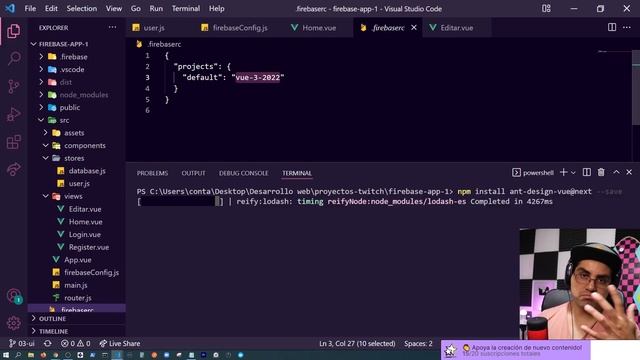Open the View menu

pyautogui.click(x=113, y=9)
